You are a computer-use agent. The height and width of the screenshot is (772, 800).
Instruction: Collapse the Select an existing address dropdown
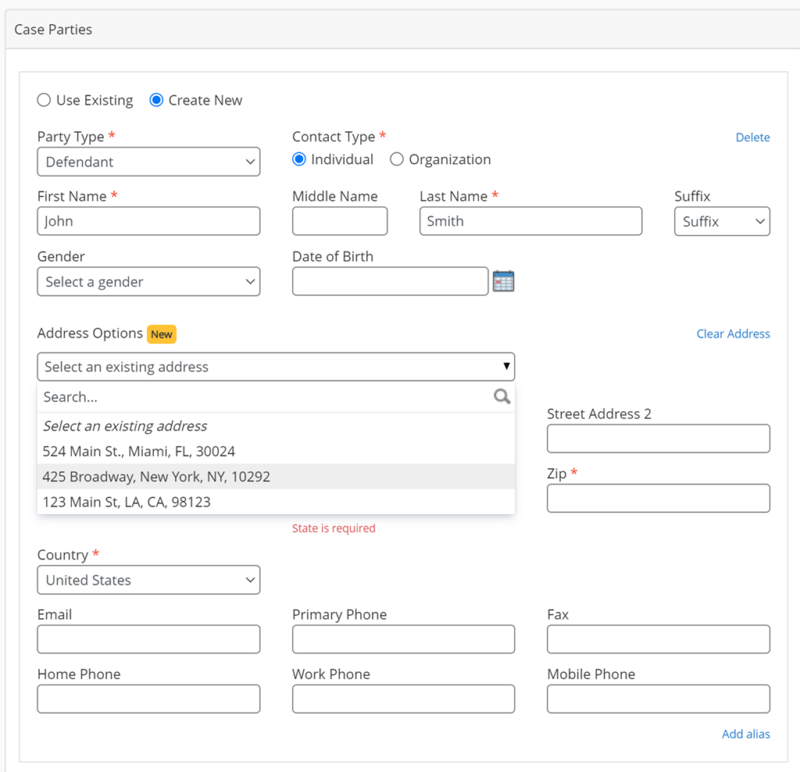click(x=276, y=367)
